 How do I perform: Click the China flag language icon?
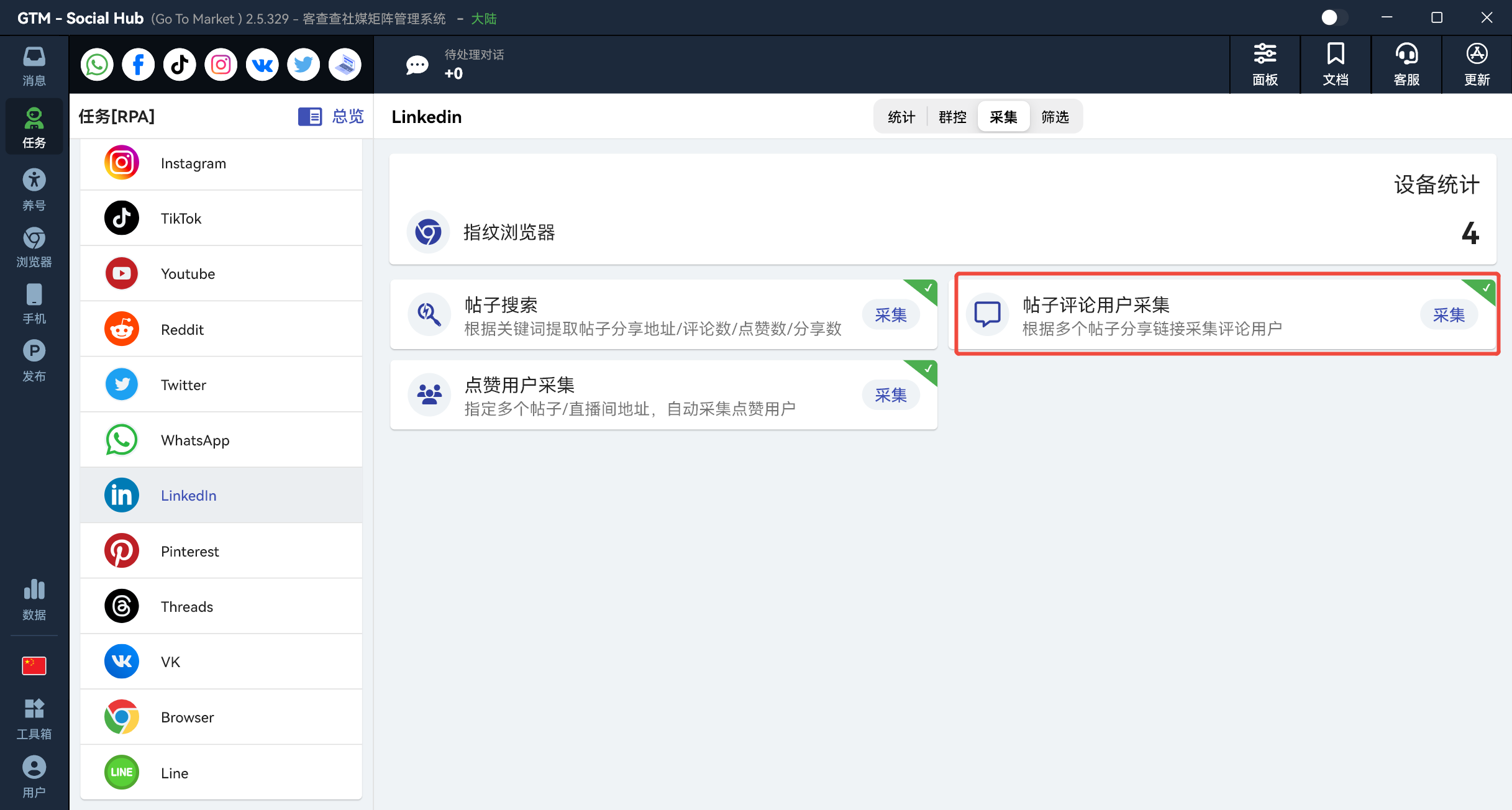pos(34,666)
